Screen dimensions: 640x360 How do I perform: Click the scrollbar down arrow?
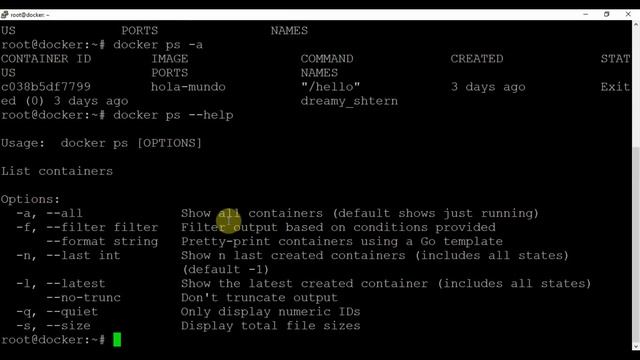point(636,347)
